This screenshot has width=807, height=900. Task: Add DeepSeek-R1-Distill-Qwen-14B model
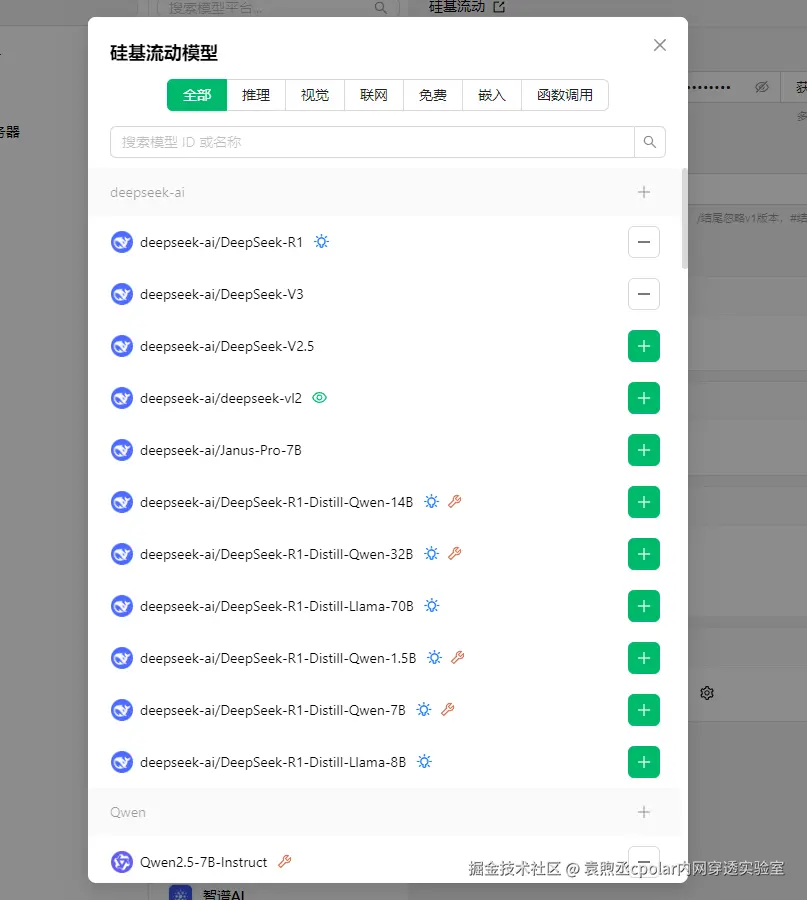pos(643,502)
